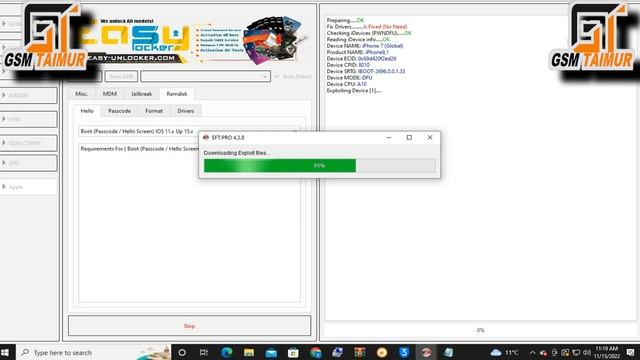Open the device port dropdown next to Scan ADB

click(205, 76)
